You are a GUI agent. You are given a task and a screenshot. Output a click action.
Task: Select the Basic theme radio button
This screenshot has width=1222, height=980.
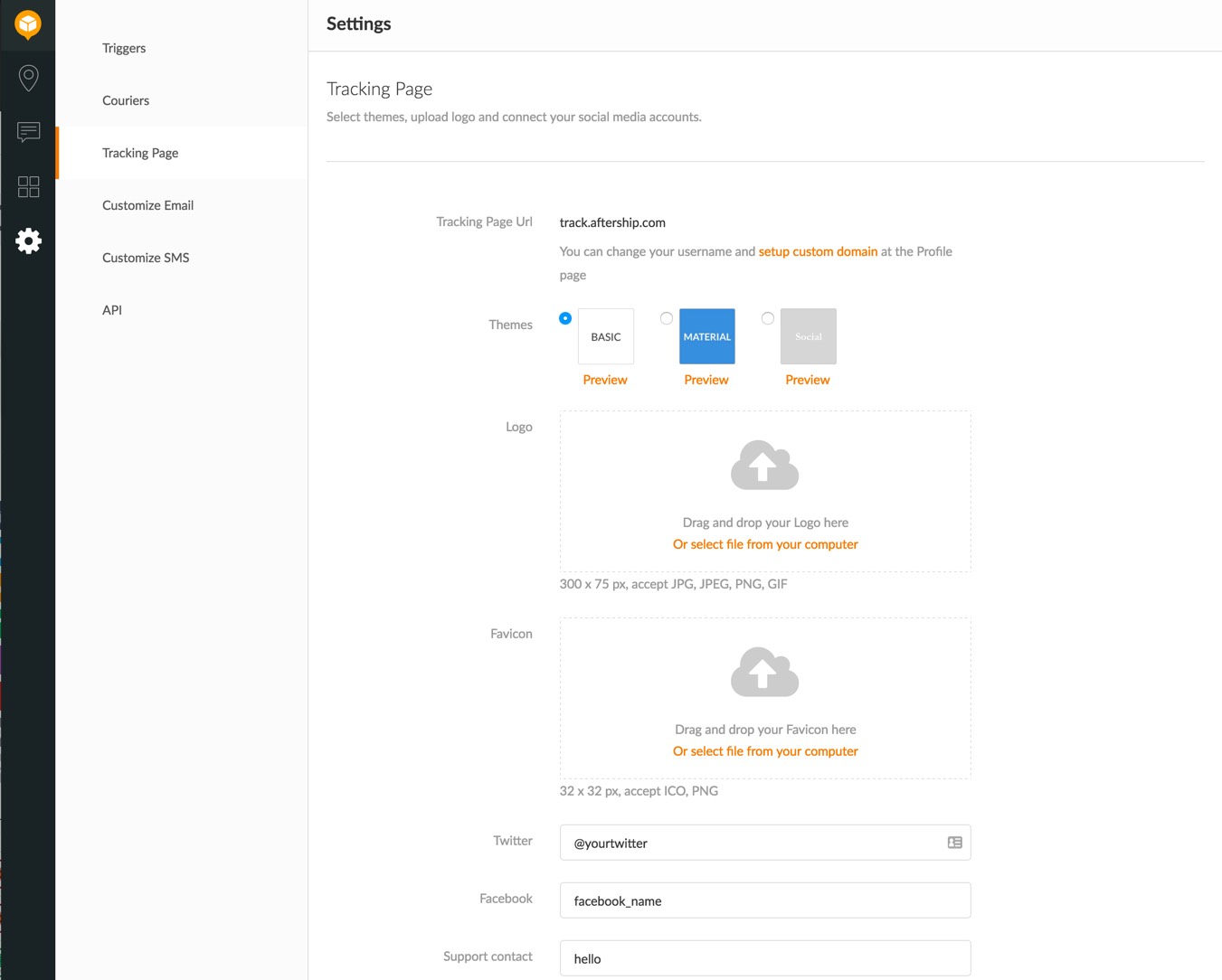tap(565, 318)
